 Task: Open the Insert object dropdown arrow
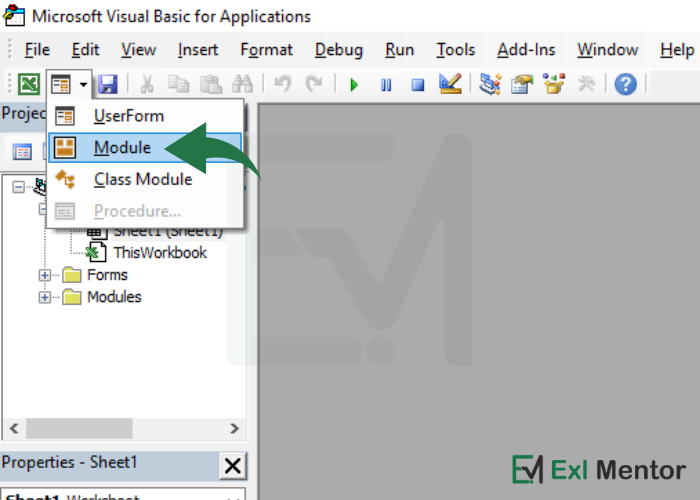(x=83, y=84)
